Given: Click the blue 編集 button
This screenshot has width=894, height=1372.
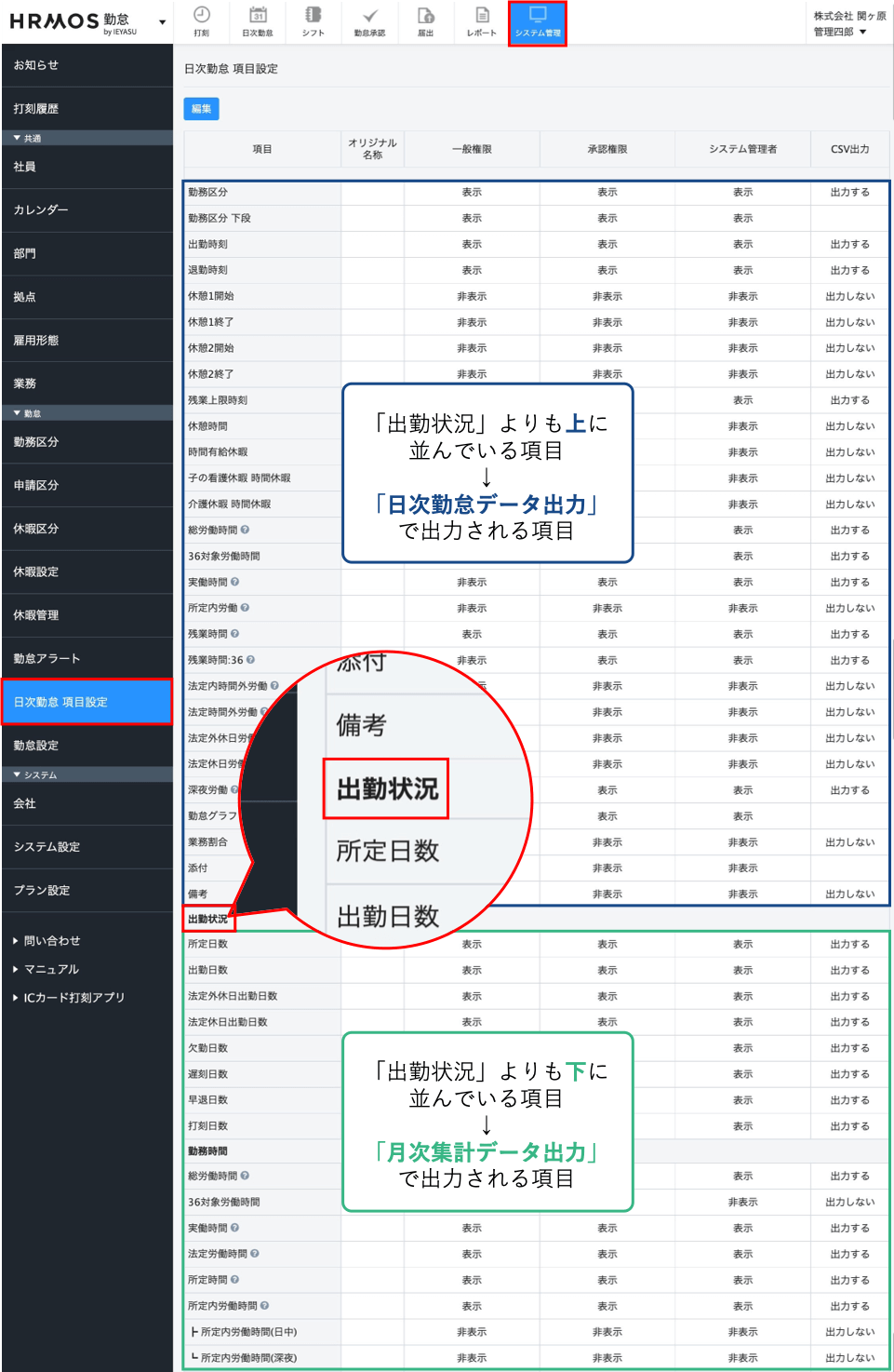Looking at the screenshot, I should 201,109.
